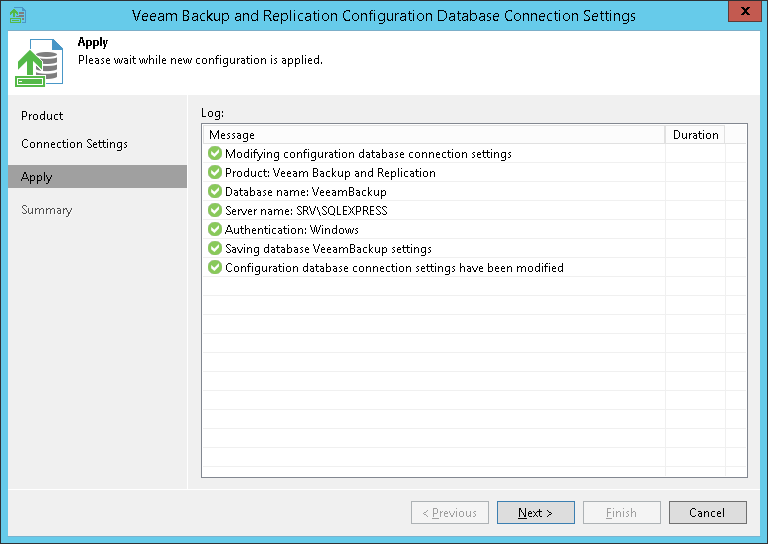Click success icon beside Saving database entry
The image size is (768, 544).
tap(214, 249)
